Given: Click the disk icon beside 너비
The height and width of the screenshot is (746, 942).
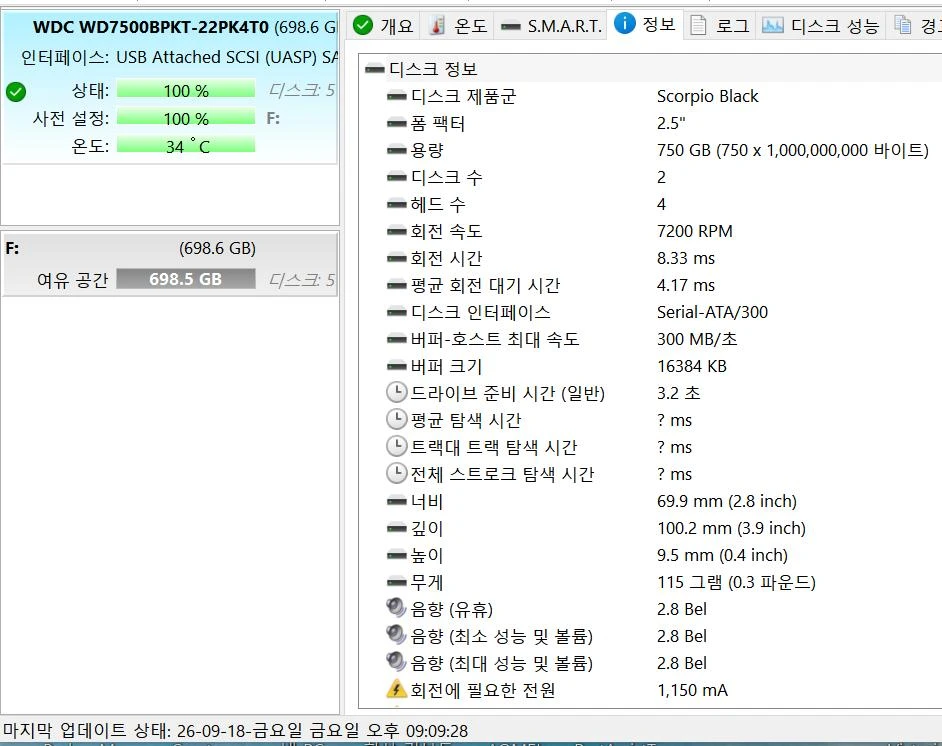Looking at the screenshot, I should point(397,501).
